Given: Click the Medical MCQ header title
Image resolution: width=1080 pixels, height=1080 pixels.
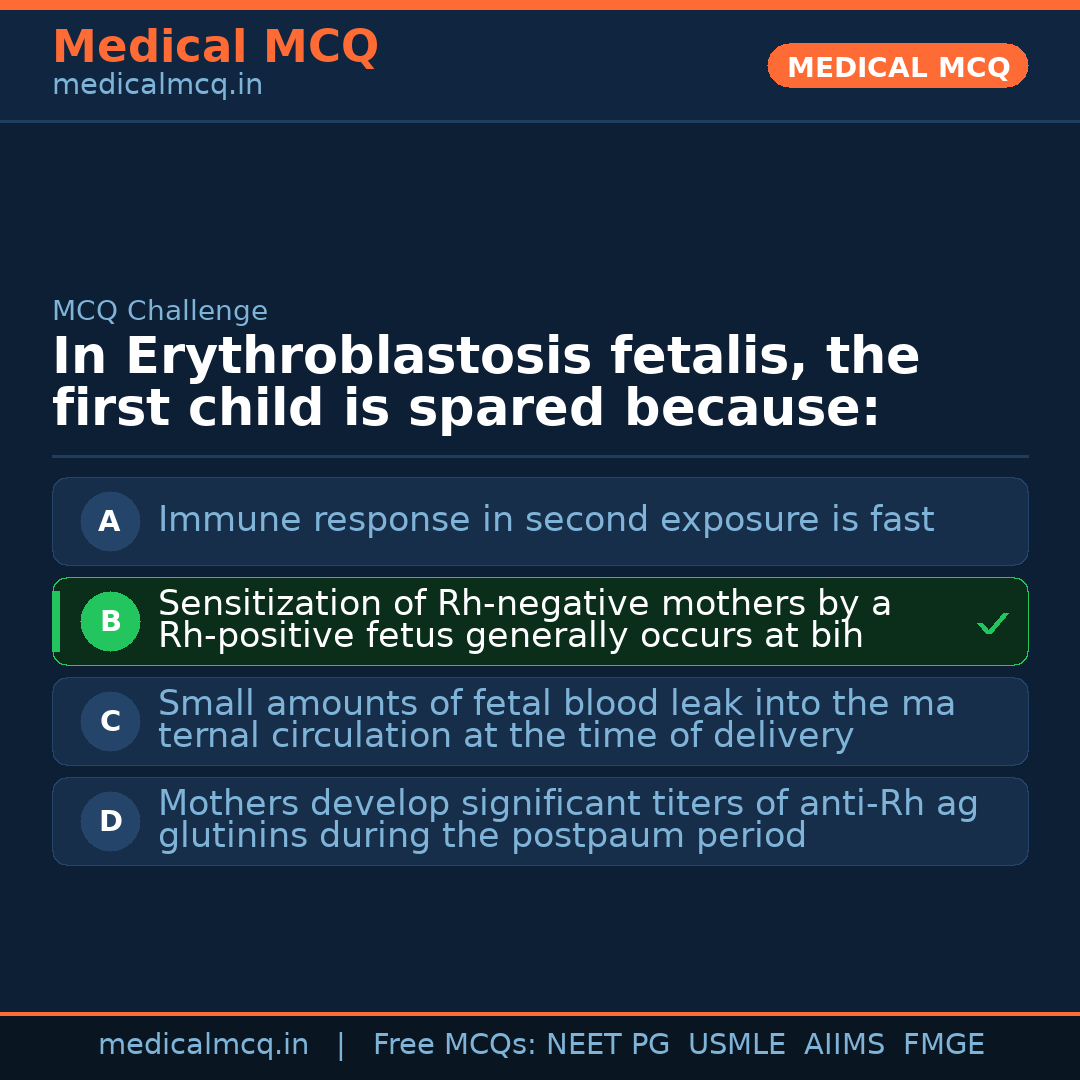Looking at the screenshot, I should [215, 46].
